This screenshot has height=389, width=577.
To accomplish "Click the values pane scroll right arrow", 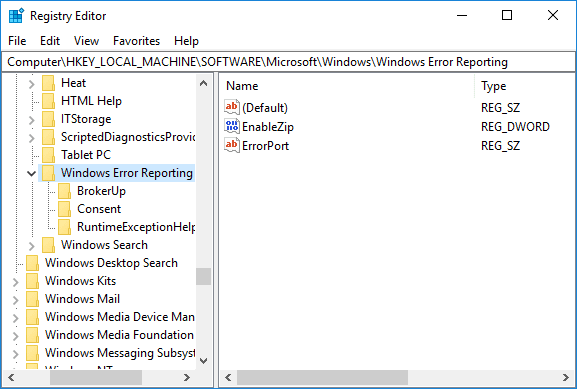I will 566,377.
